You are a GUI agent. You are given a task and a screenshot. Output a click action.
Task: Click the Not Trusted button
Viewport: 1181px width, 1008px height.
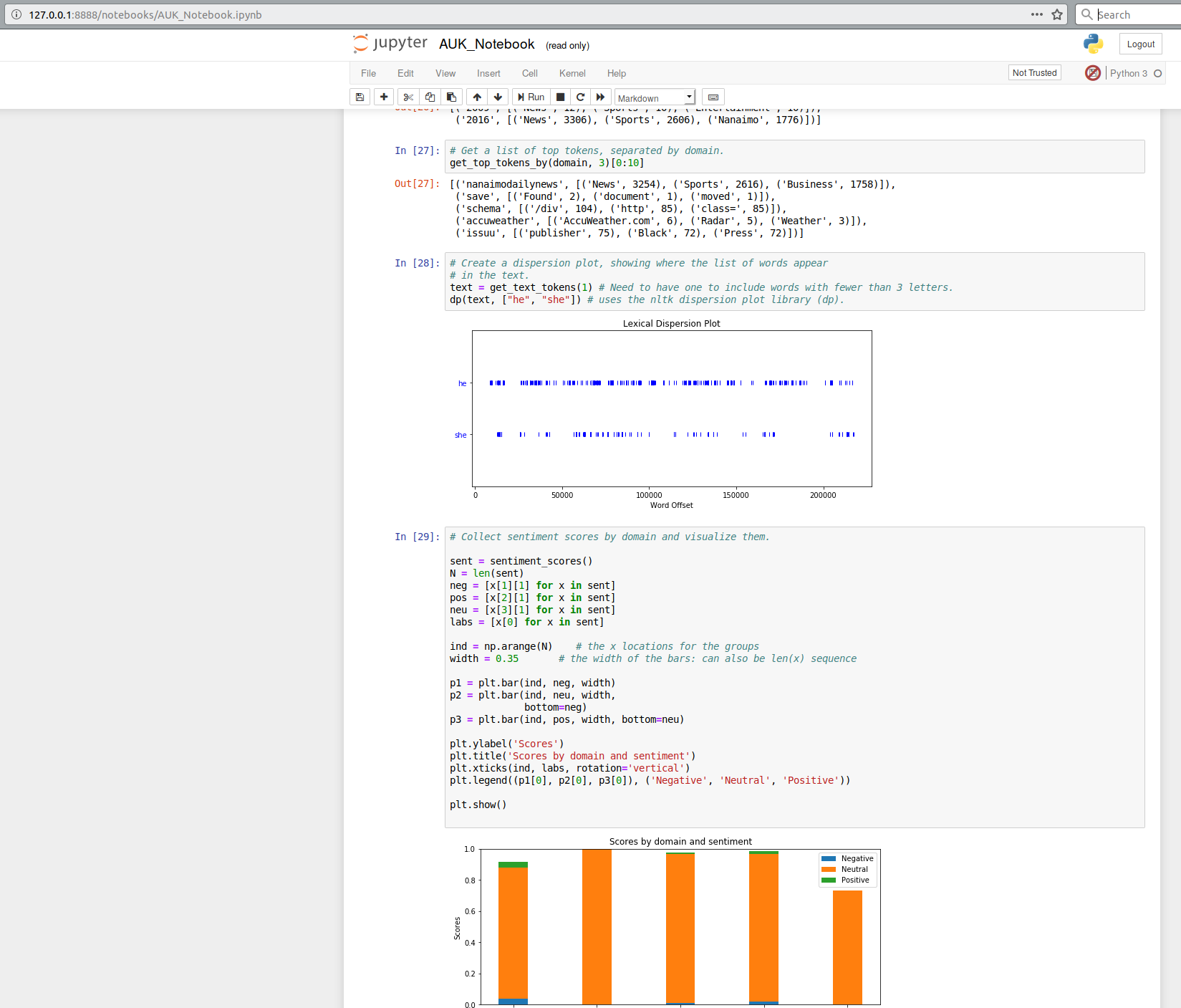click(1034, 73)
